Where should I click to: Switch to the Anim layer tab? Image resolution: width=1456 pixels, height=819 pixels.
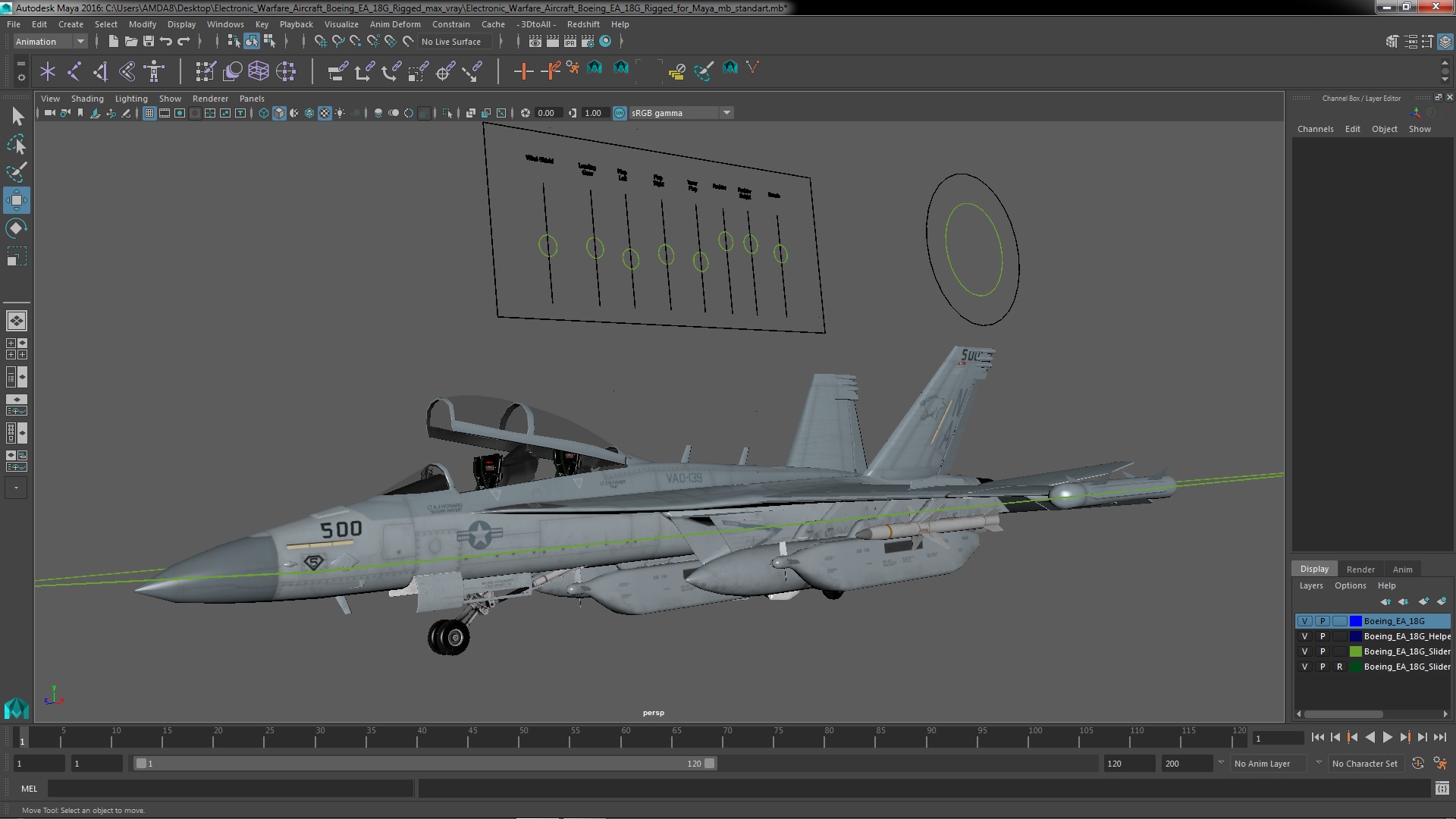(1403, 570)
